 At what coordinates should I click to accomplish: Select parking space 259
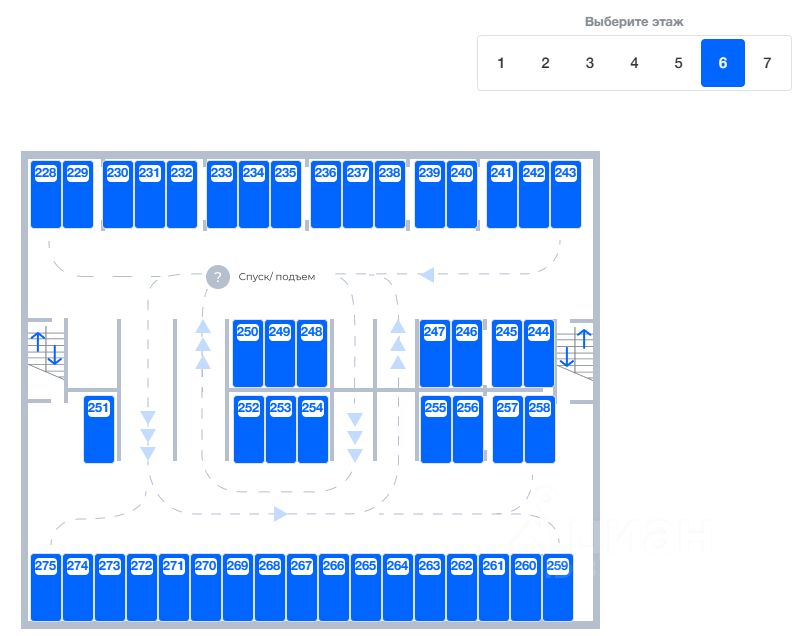558,588
